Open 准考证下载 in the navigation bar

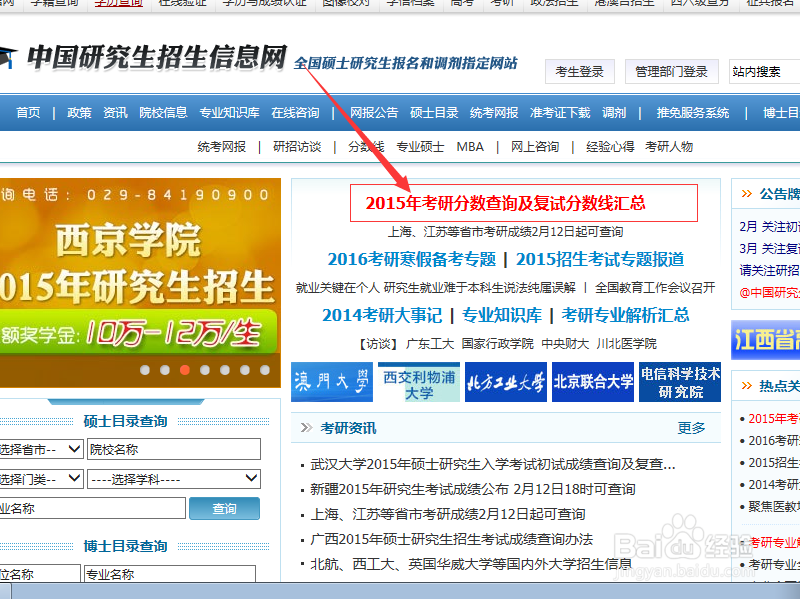tap(560, 112)
